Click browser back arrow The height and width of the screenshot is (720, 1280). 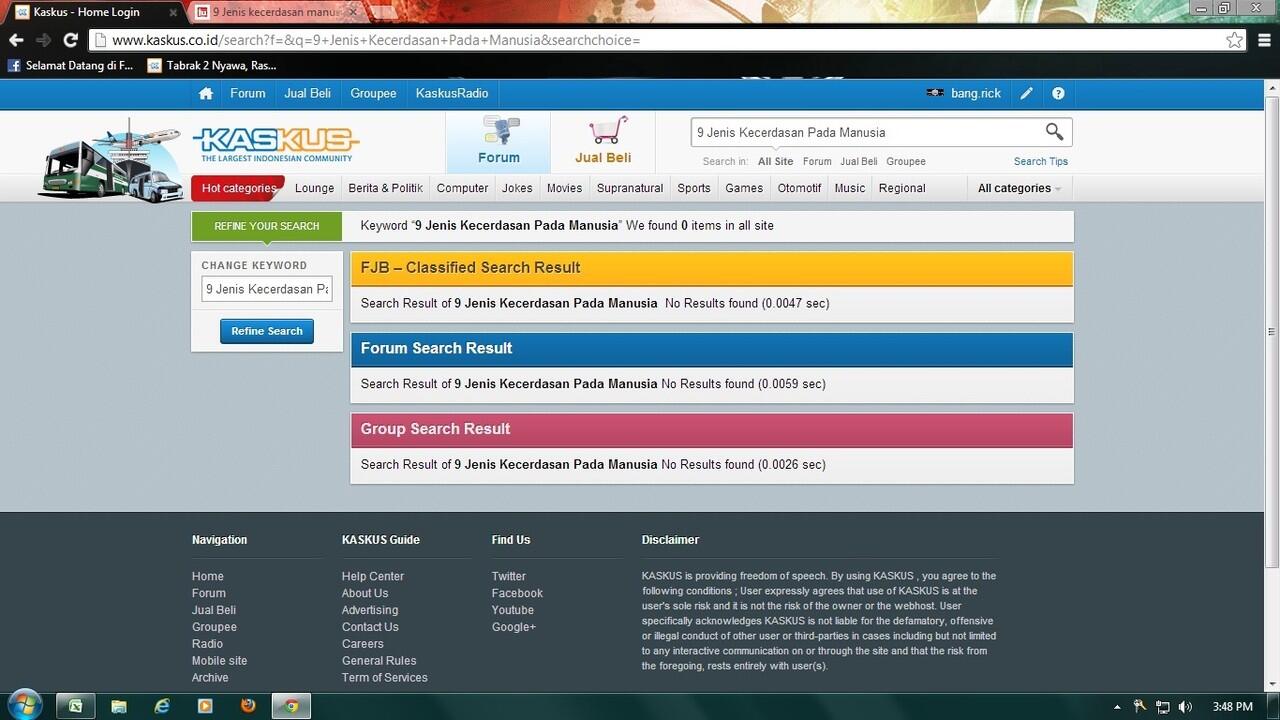(16, 40)
